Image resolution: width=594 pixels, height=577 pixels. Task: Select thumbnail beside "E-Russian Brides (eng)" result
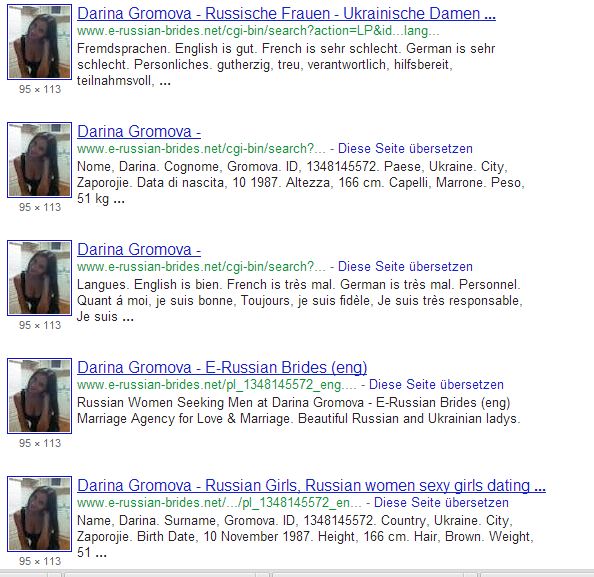pos(39,396)
